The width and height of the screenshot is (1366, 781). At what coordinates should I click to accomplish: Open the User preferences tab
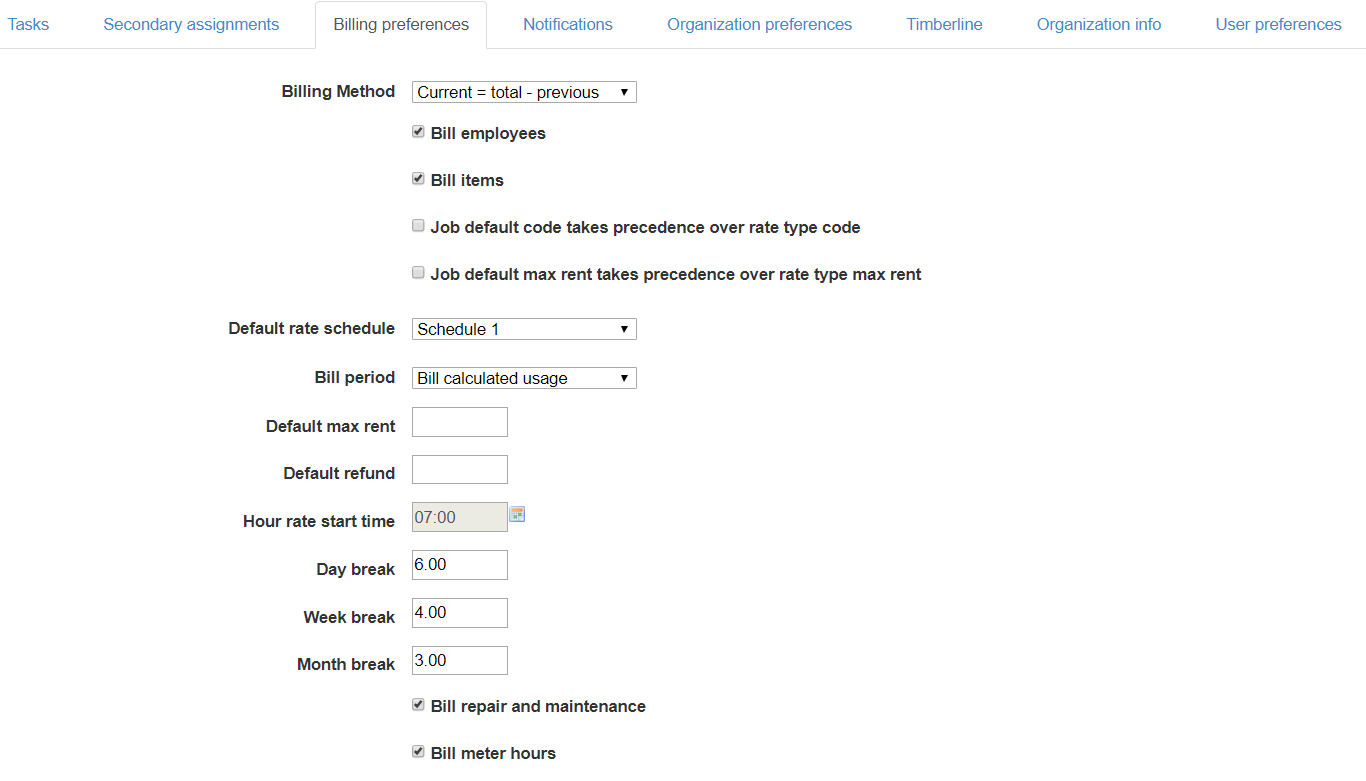point(1279,24)
